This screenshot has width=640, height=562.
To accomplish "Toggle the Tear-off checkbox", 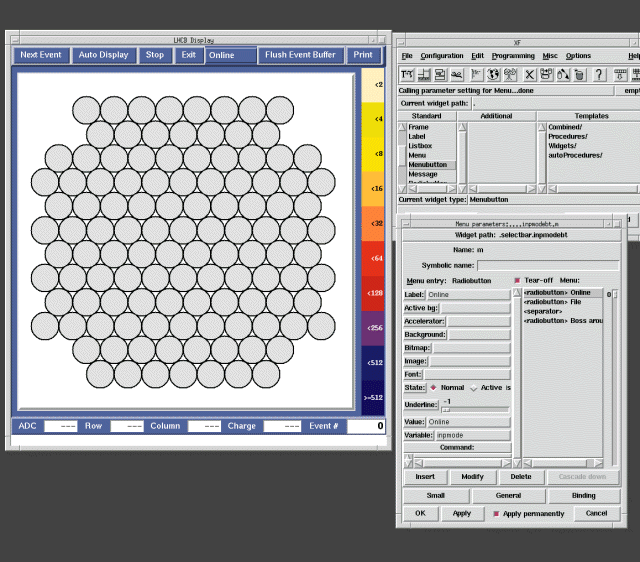I will pos(517,280).
